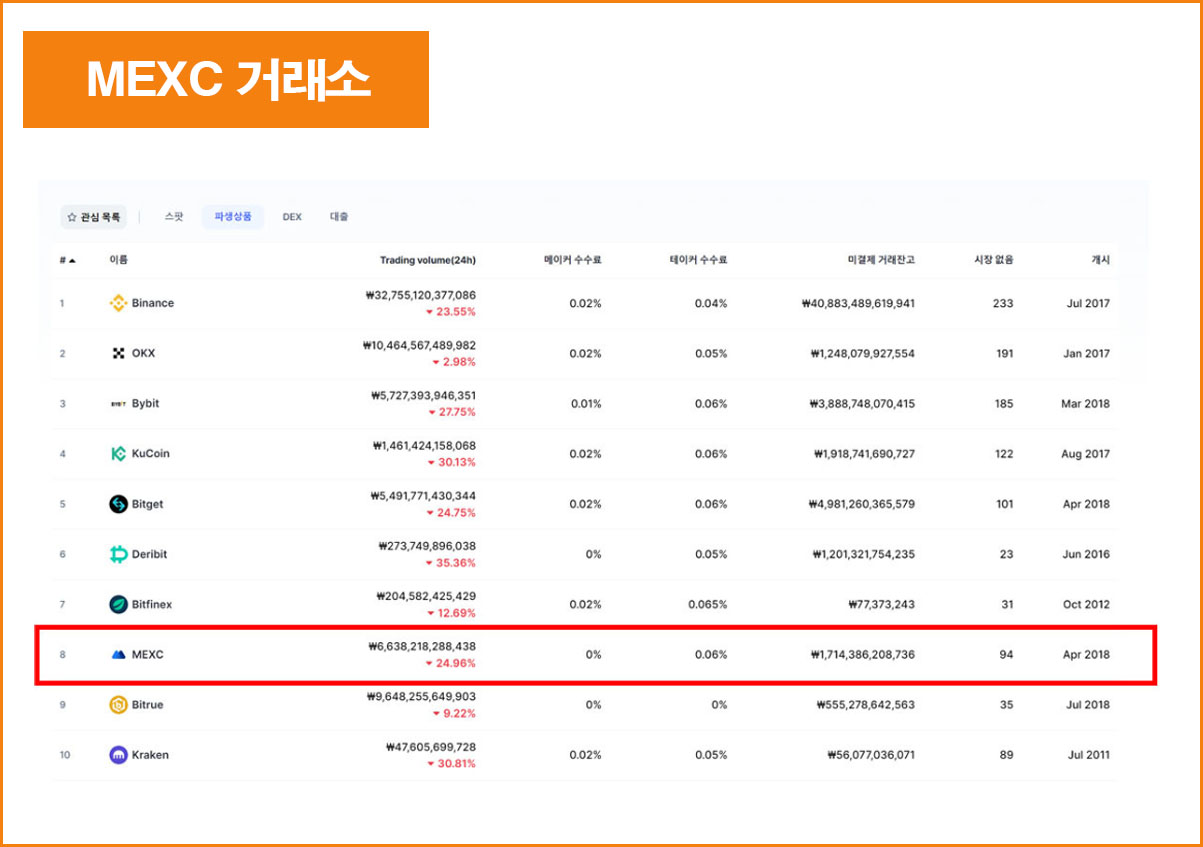The width and height of the screenshot is (1203, 847).
Task: Switch to the DEX tab
Action: click(x=292, y=217)
